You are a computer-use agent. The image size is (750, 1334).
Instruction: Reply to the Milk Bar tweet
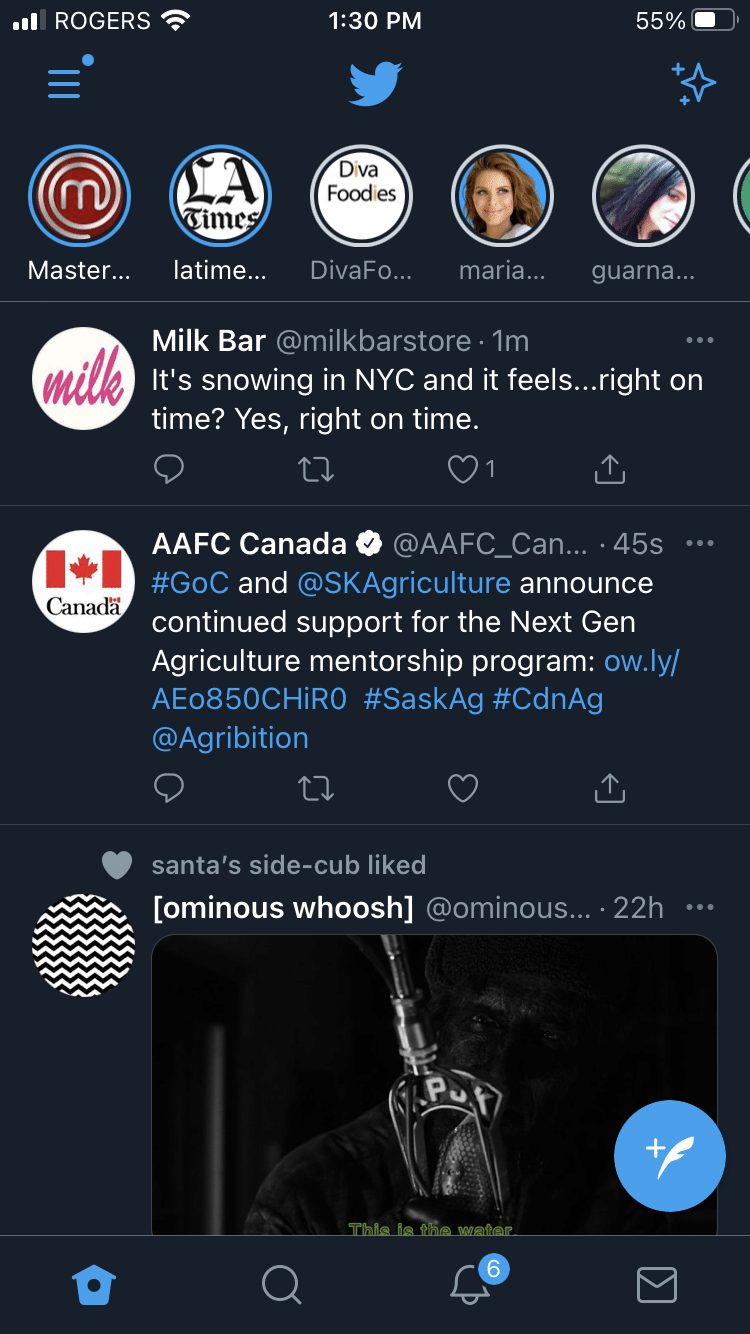point(169,469)
